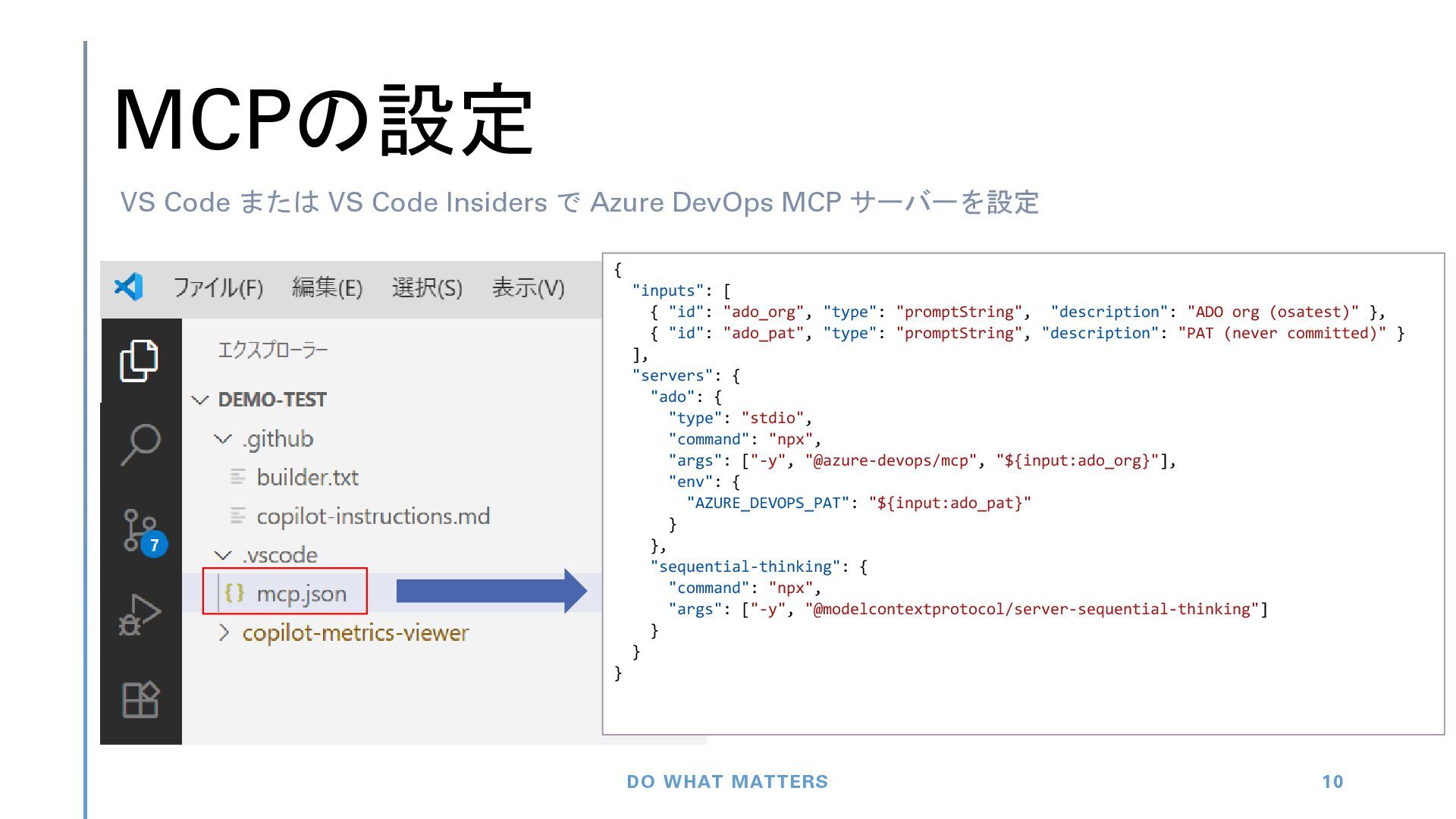Open the 編集(E) menu
The width and height of the screenshot is (1456, 819).
pos(327,288)
